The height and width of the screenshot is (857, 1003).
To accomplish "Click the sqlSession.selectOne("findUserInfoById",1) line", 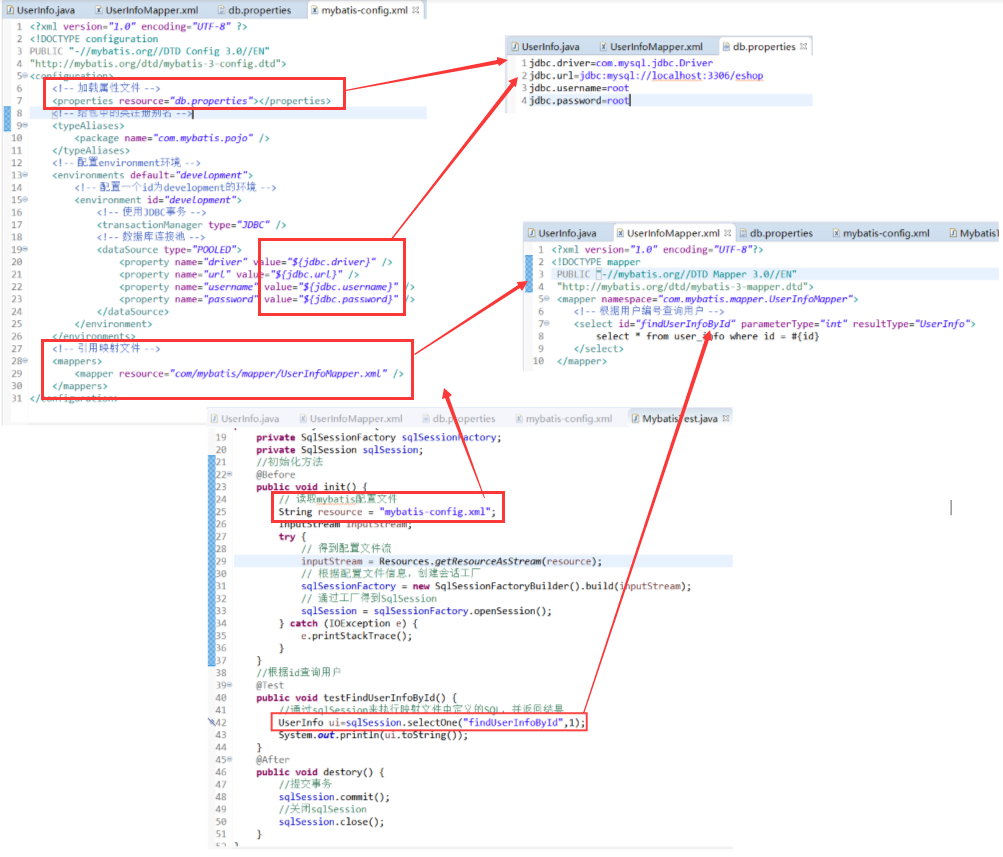I will 432,723.
